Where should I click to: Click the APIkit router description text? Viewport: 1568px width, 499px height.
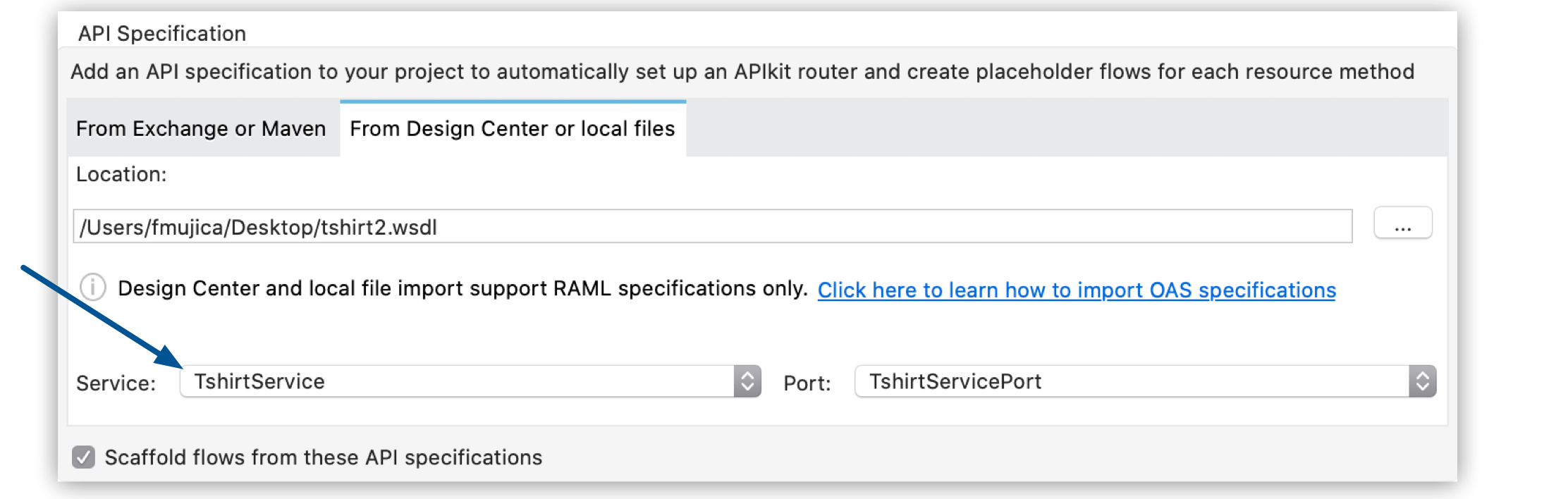pyautogui.click(x=742, y=72)
